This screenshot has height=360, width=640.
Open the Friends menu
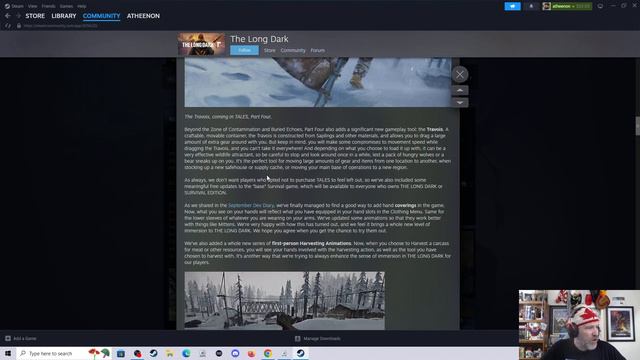coord(49,6)
